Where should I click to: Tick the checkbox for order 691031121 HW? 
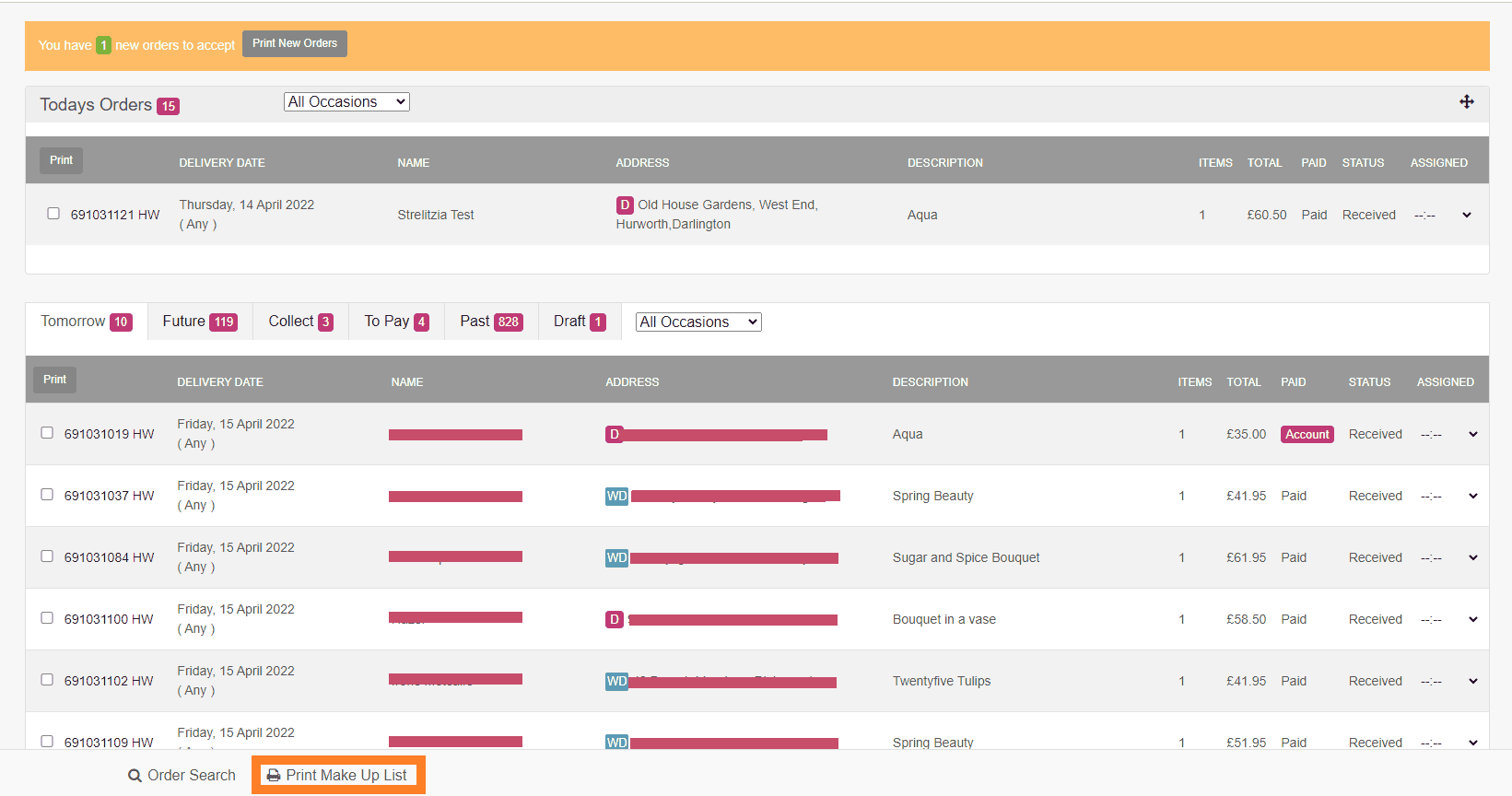(x=53, y=214)
